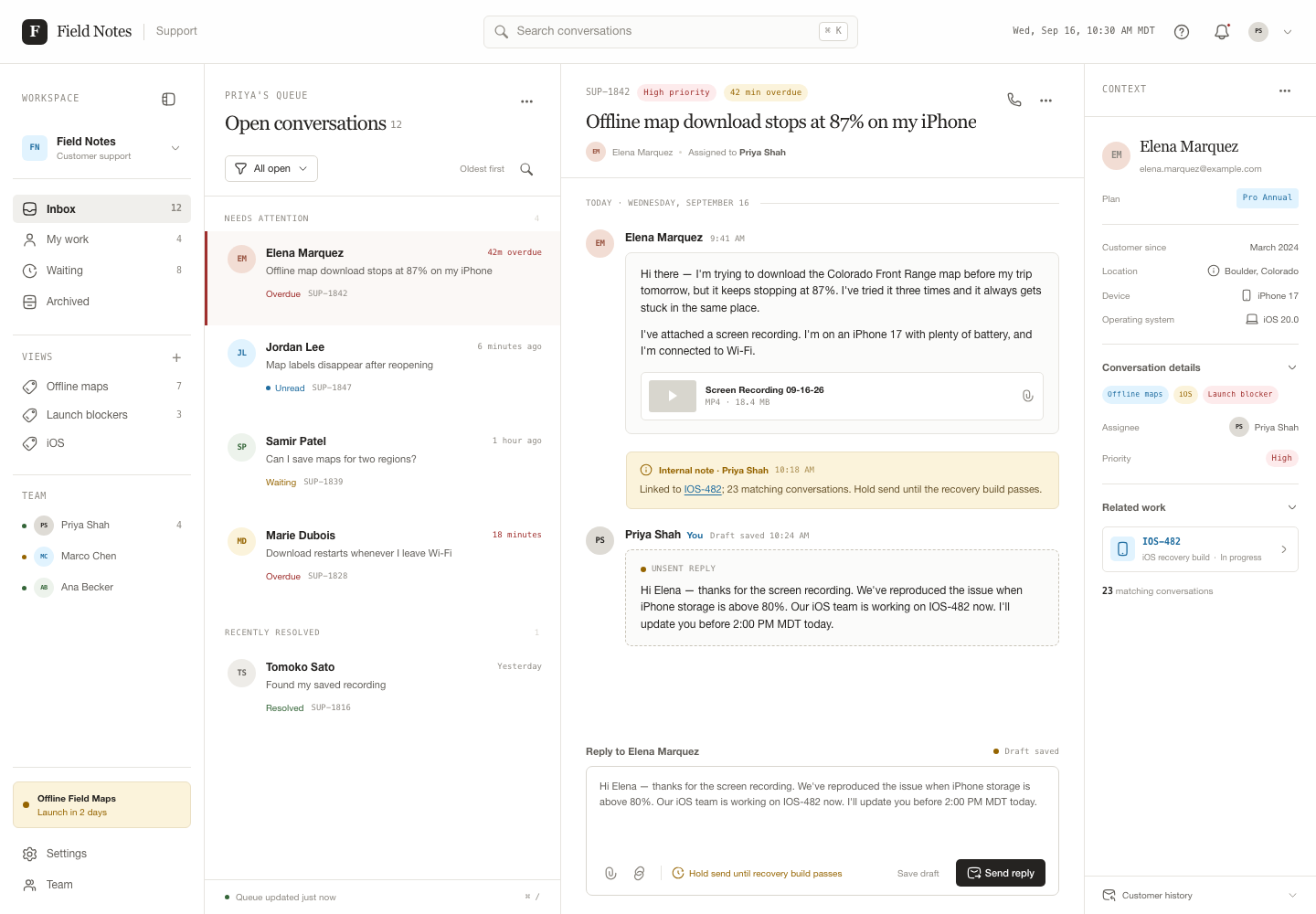Focus the Search conversations field

tap(671, 32)
